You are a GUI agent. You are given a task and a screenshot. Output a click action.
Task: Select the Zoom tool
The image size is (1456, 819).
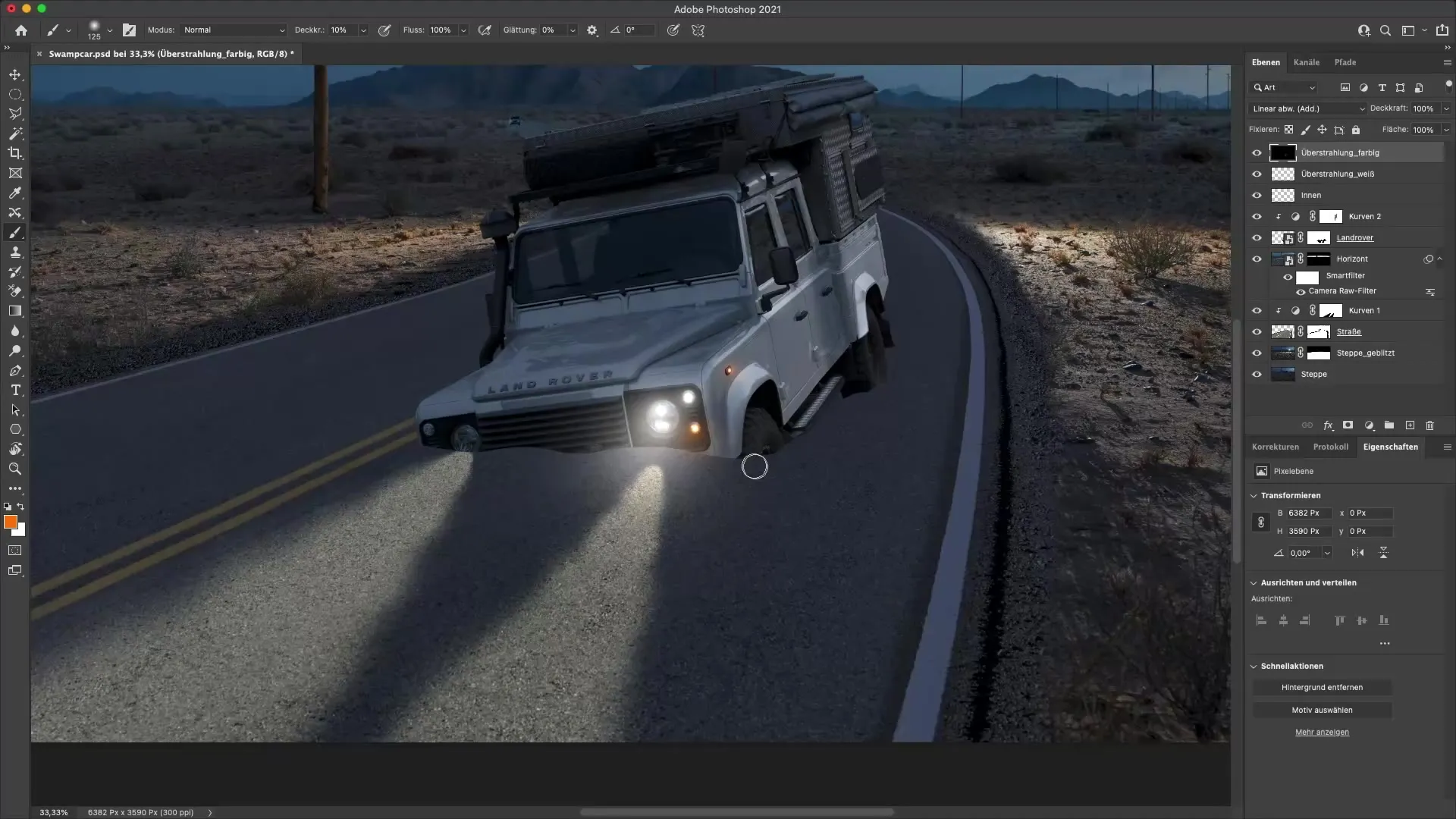[x=15, y=469]
